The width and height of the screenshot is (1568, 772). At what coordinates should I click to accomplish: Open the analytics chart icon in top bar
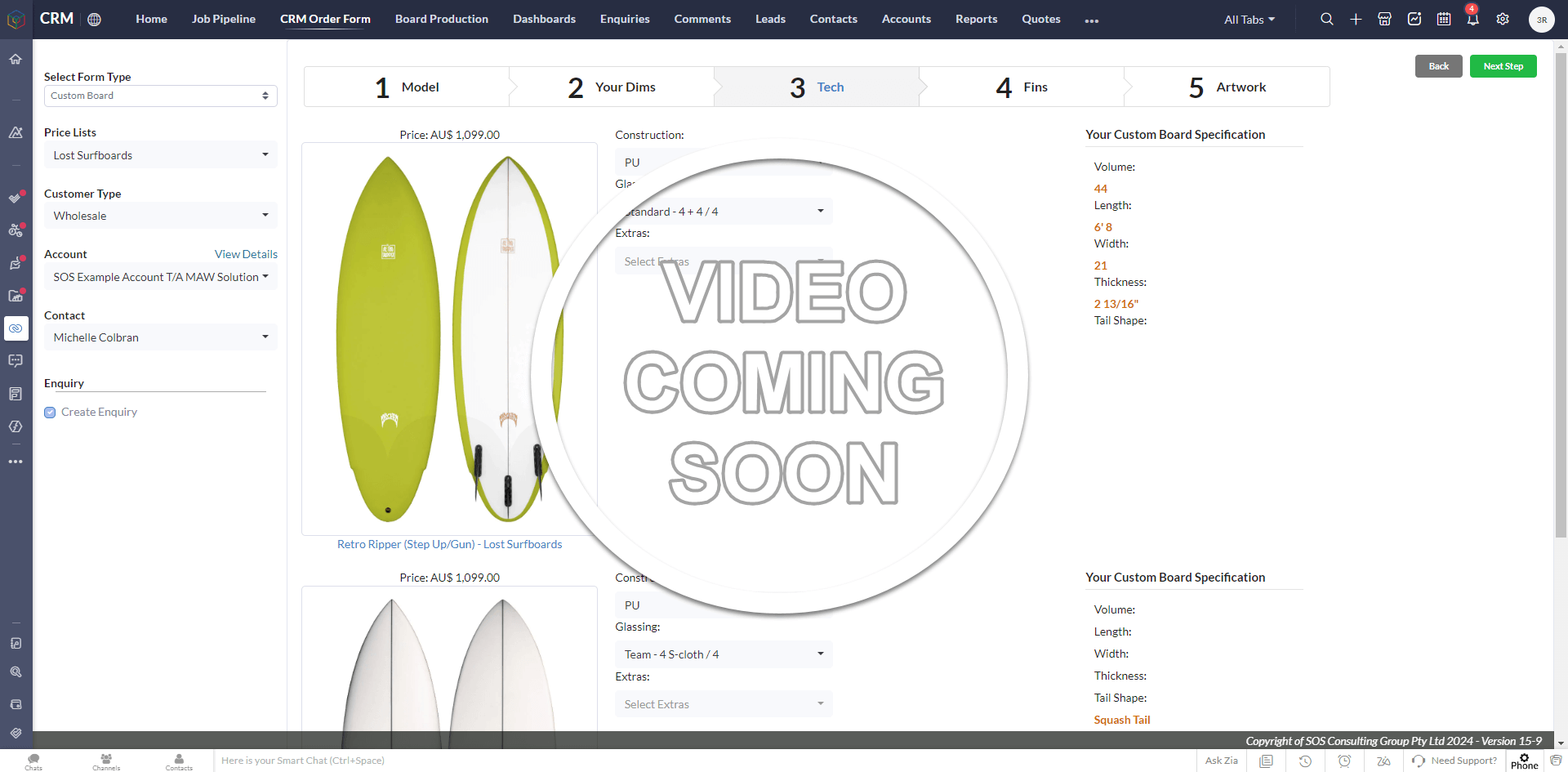1414,19
